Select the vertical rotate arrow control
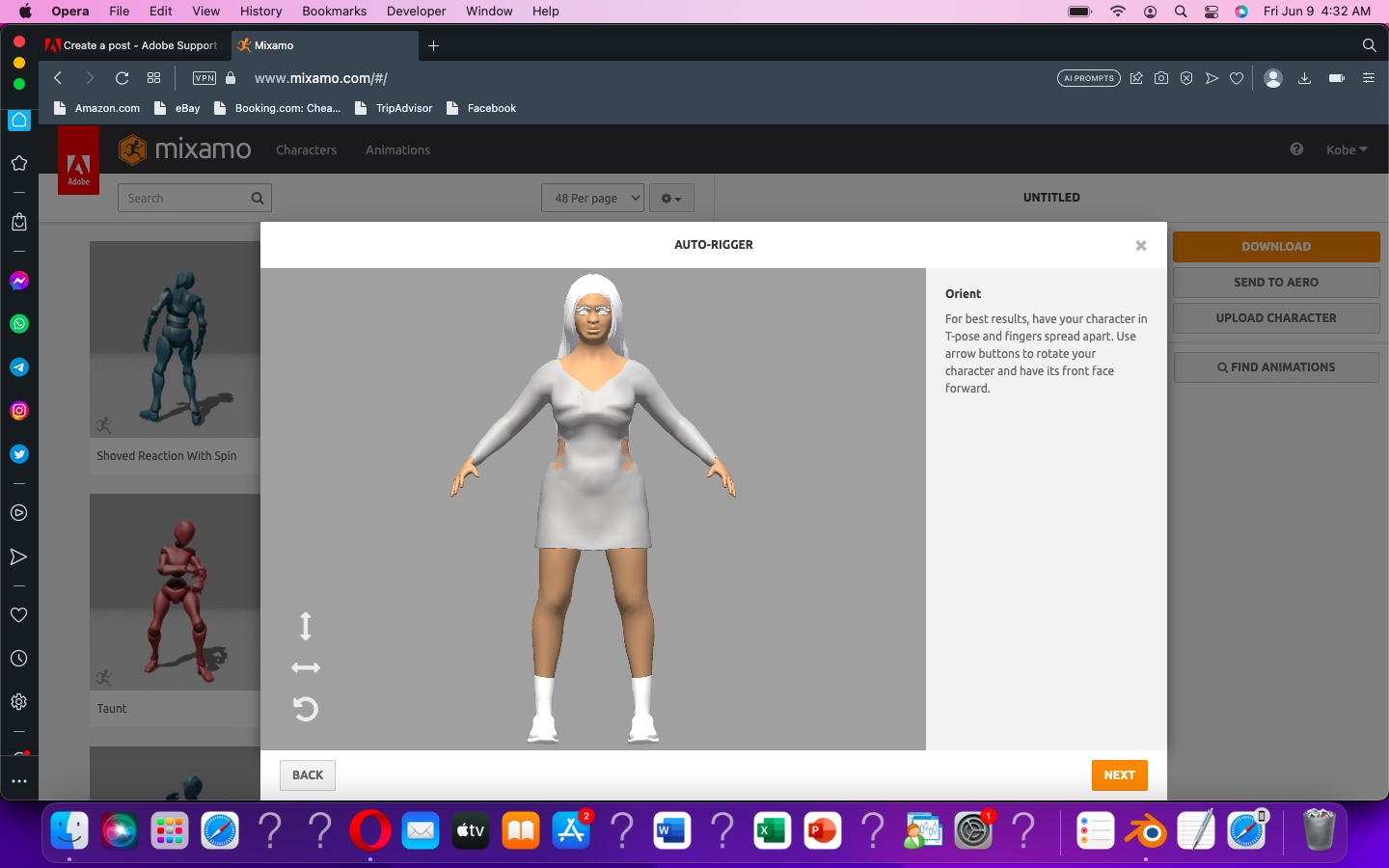The height and width of the screenshot is (868, 1389). [306, 626]
